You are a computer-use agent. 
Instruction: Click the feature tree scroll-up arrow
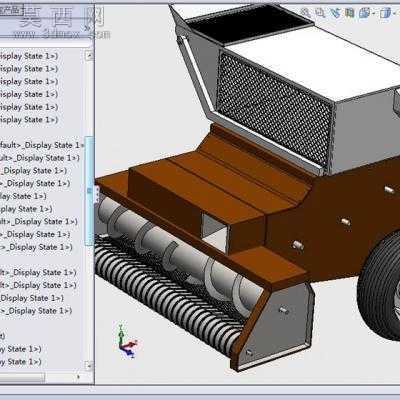point(89,55)
